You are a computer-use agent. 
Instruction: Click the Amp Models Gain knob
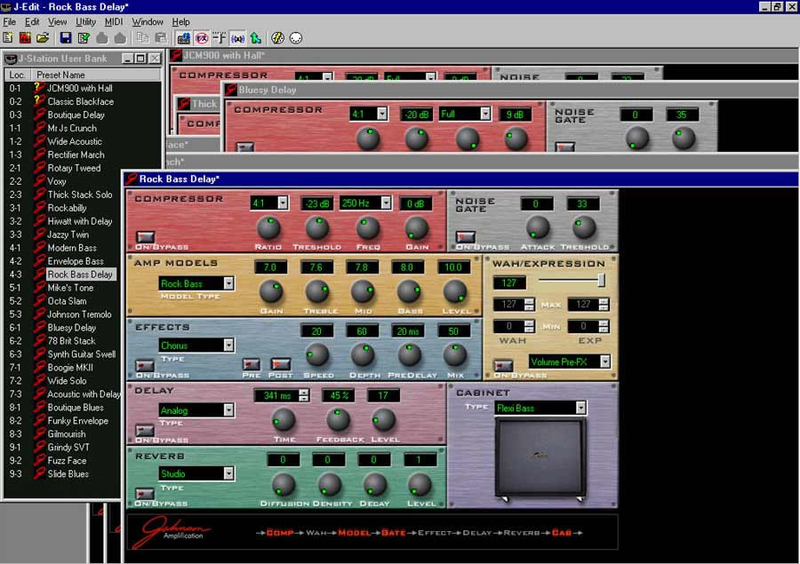click(x=270, y=291)
